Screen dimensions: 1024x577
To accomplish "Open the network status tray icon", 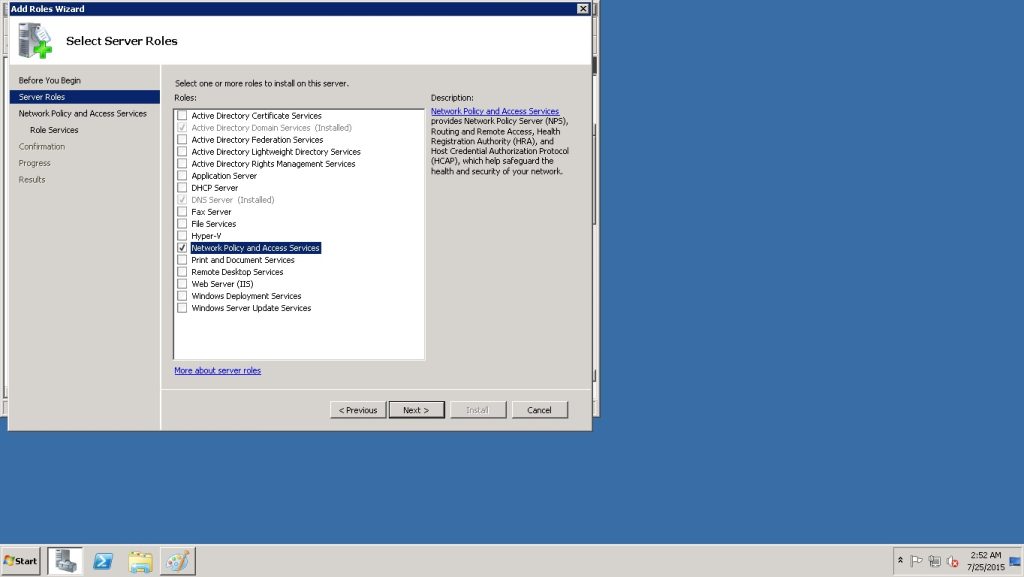I will tap(934, 561).
